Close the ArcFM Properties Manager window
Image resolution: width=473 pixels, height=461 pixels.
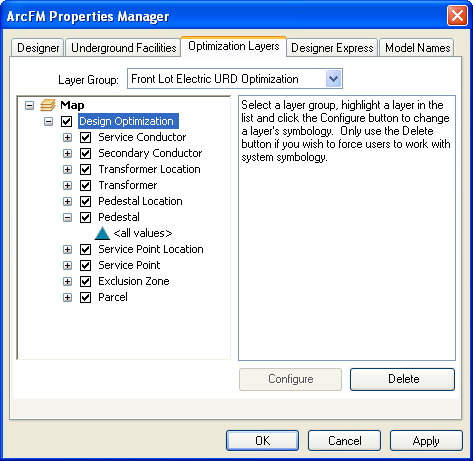pos(457,16)
